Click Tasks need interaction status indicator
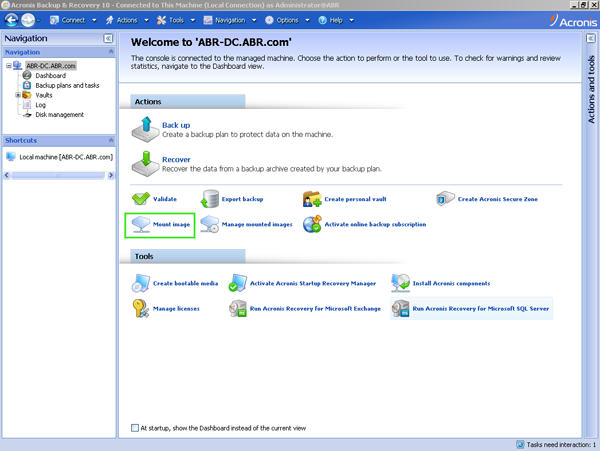 click(x=556, y=444)
